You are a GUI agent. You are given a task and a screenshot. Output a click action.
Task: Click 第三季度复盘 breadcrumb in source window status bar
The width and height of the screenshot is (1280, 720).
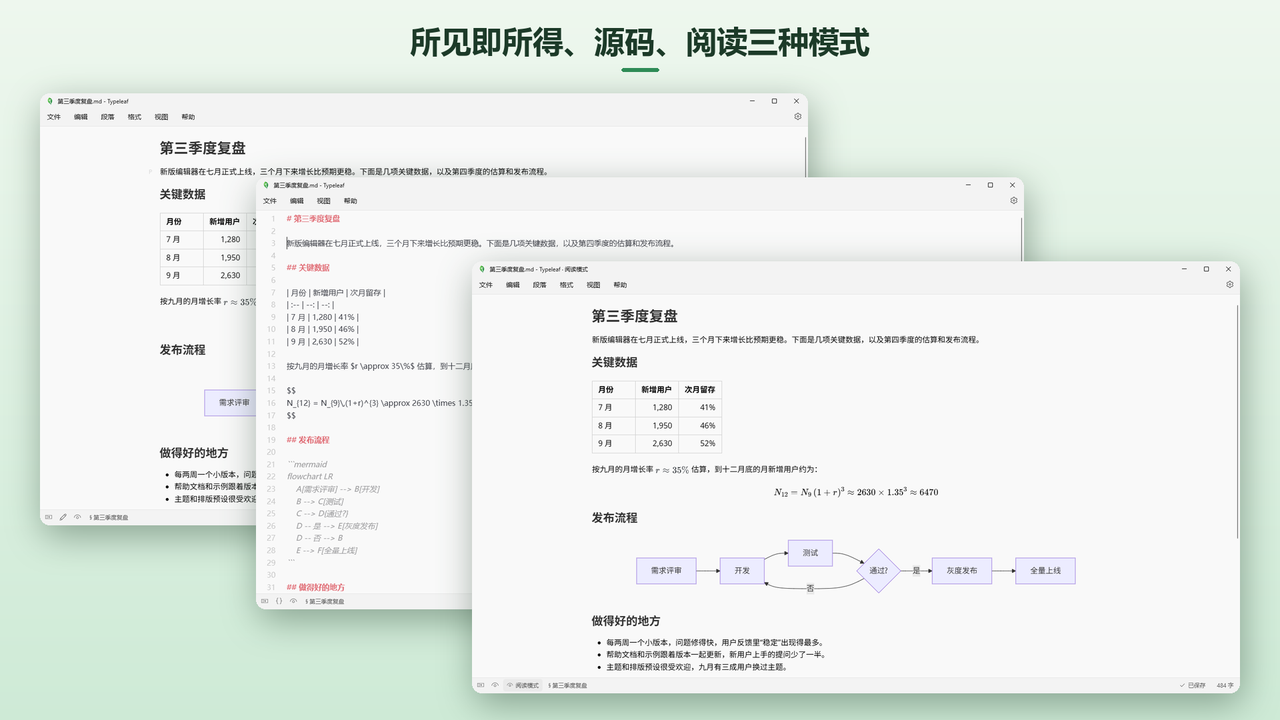point(324,601)
